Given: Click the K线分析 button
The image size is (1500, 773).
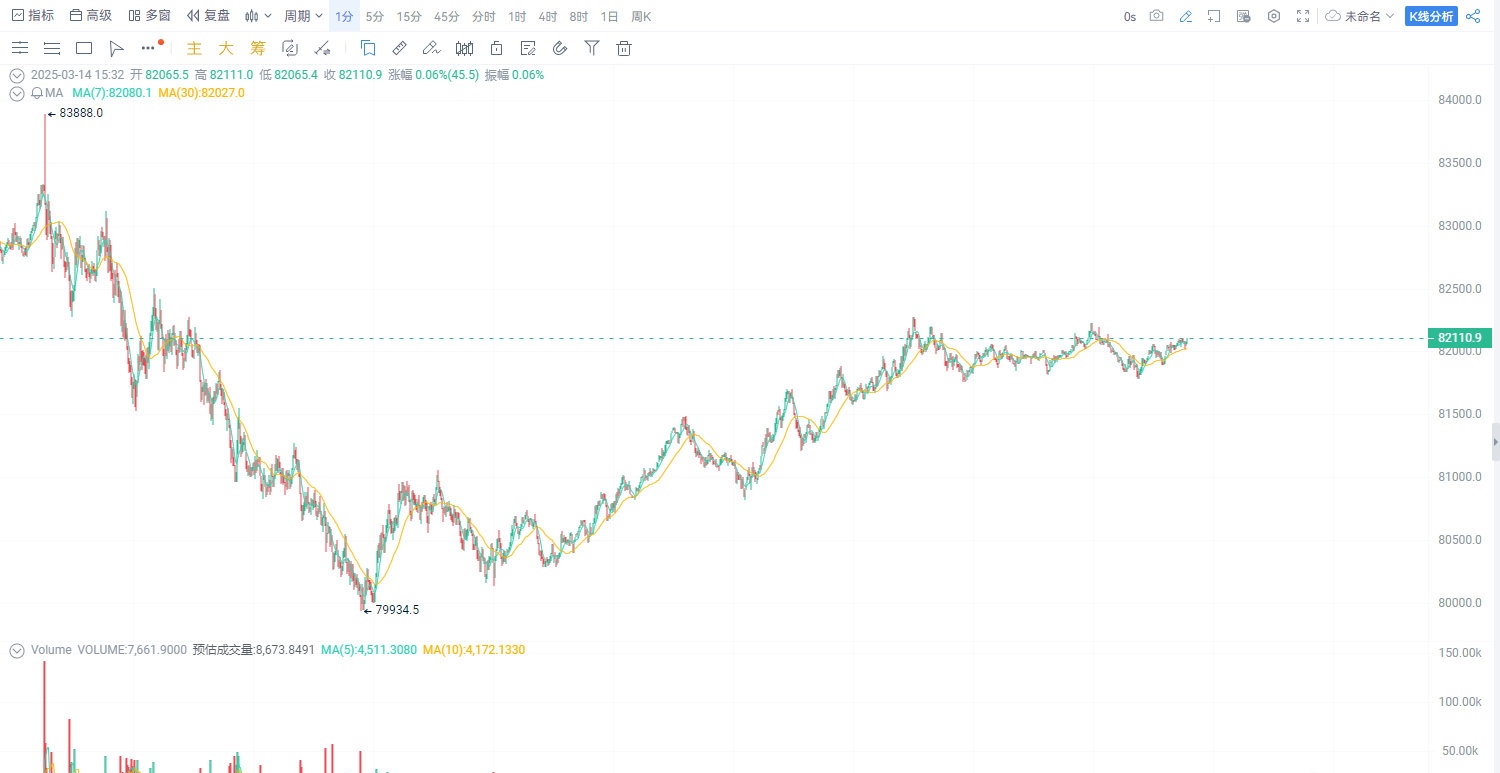Looking at the screenshot, I should pos(1430,16).
